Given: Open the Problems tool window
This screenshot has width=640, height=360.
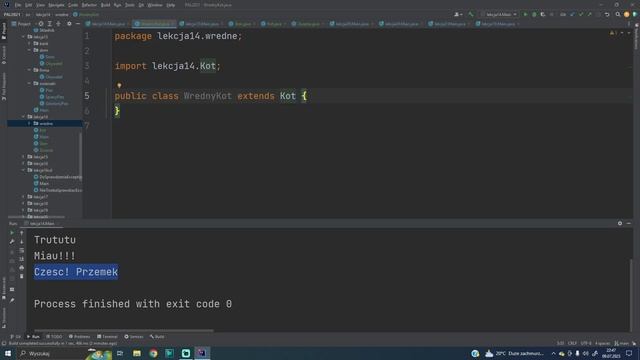Looking at the screenshot, I should tap(79, 336).
